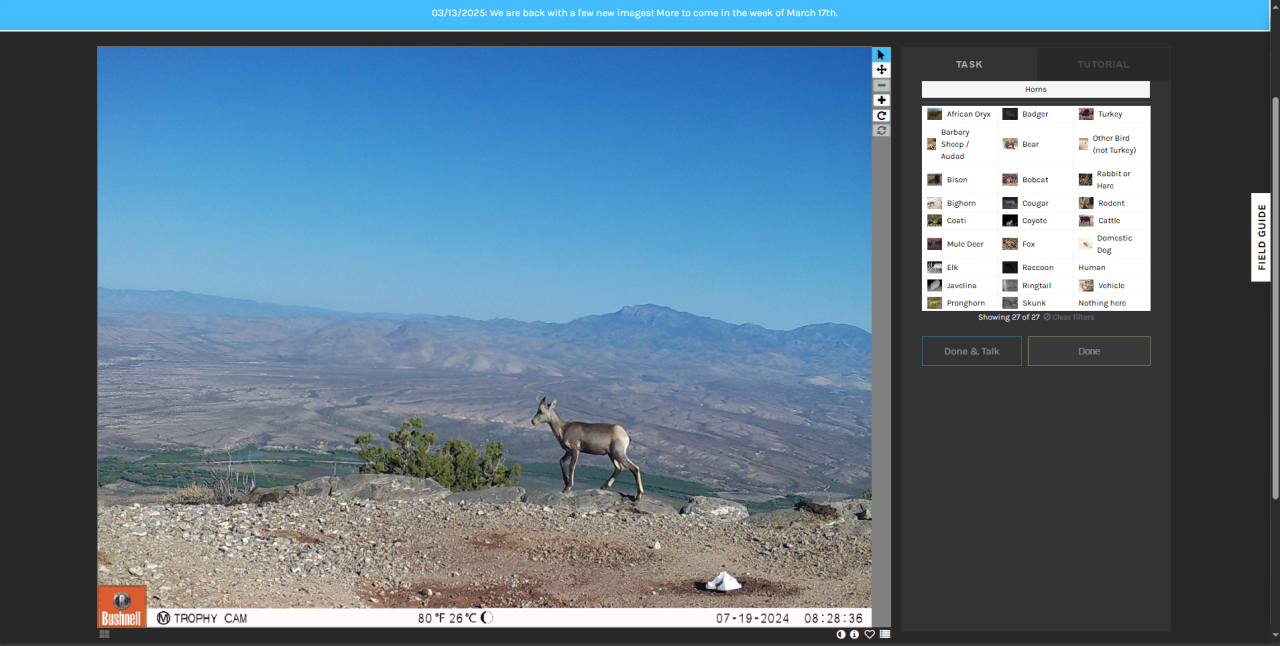
Task: Select Coati in the species list
Action: pyautogui.click(x=960, y=220)
